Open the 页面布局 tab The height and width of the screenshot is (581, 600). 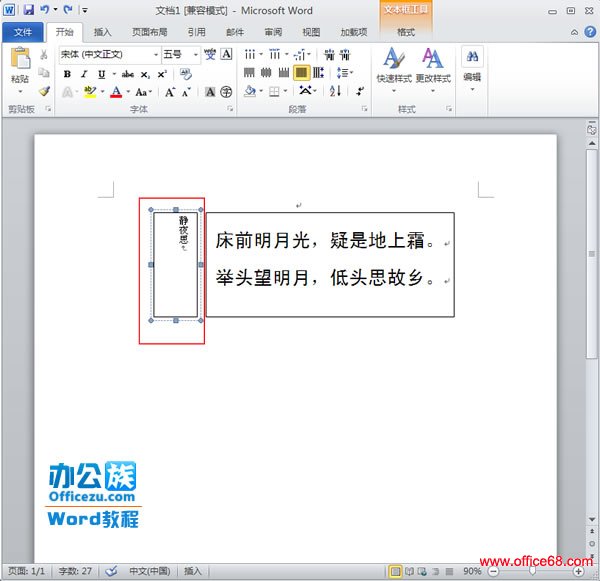(149, 32)
